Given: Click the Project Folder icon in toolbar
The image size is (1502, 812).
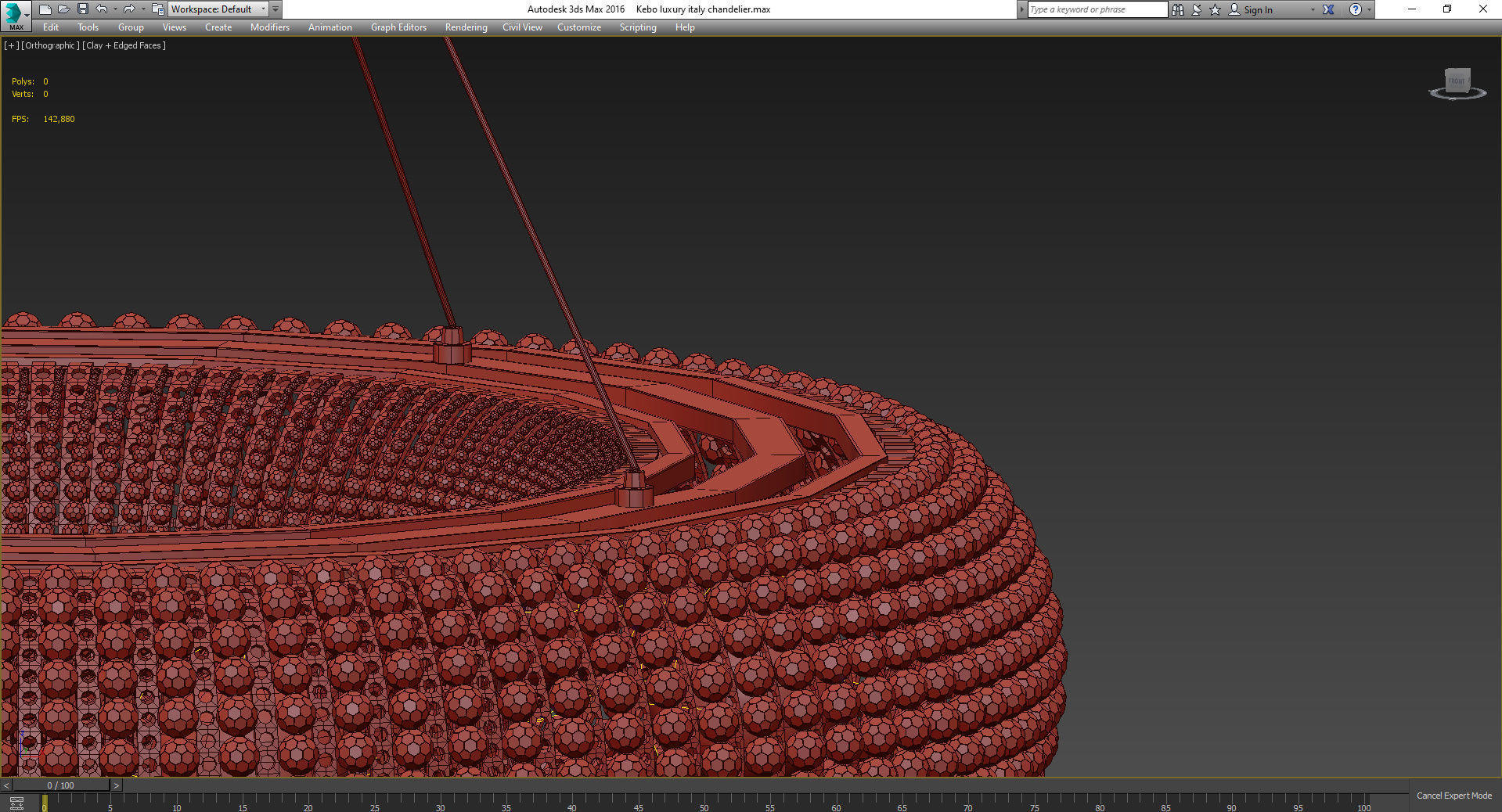Looking at the screenshot, I should point(157,9).
